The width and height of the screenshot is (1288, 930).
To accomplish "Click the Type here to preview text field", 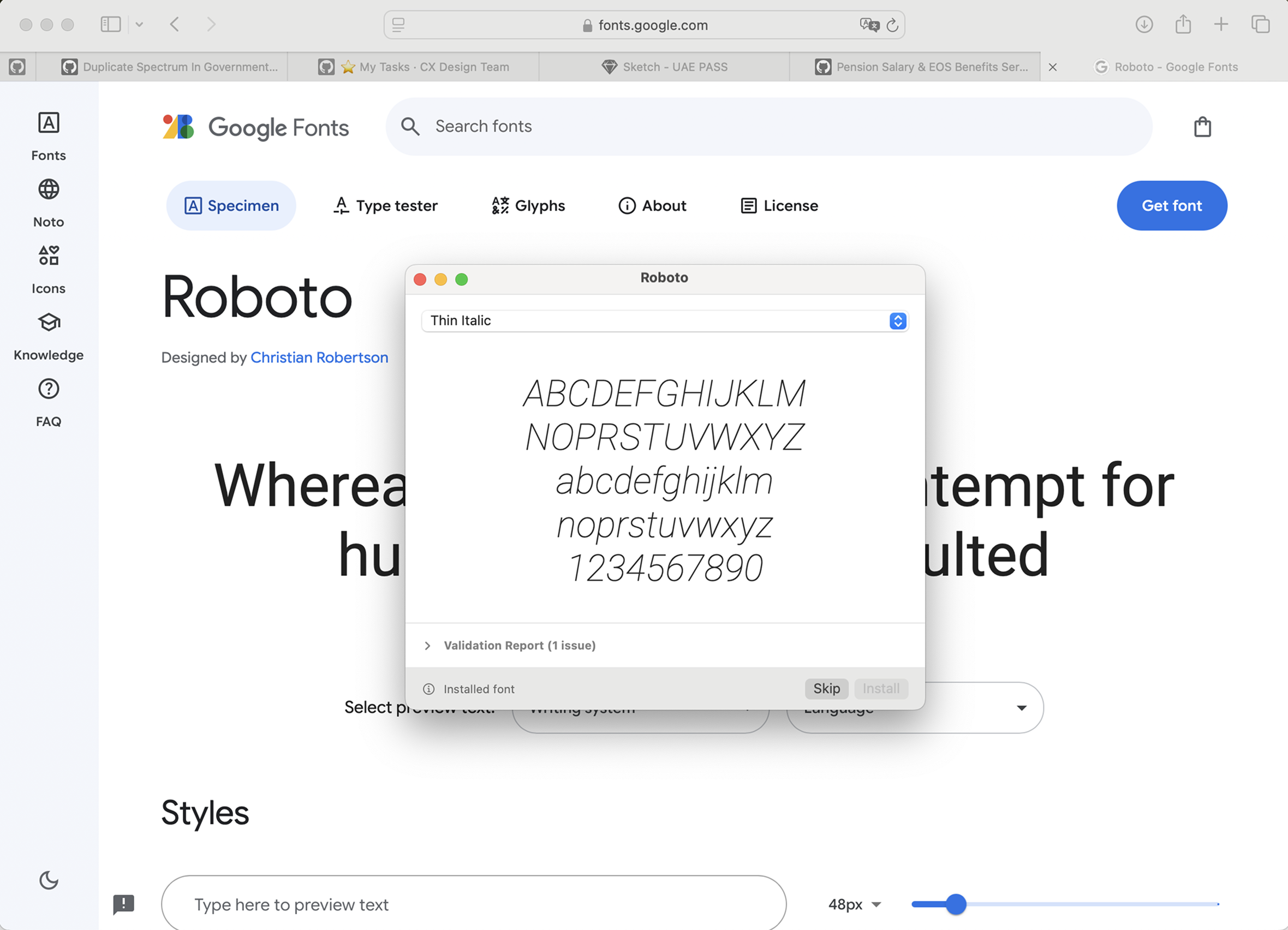I will [x=474, y=904].
